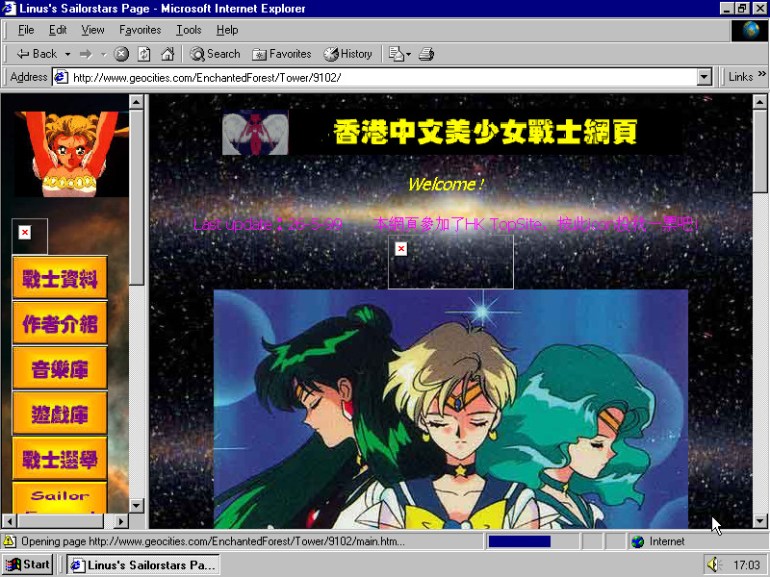Click broken image placeholder below update text

(x=451, y=262)
